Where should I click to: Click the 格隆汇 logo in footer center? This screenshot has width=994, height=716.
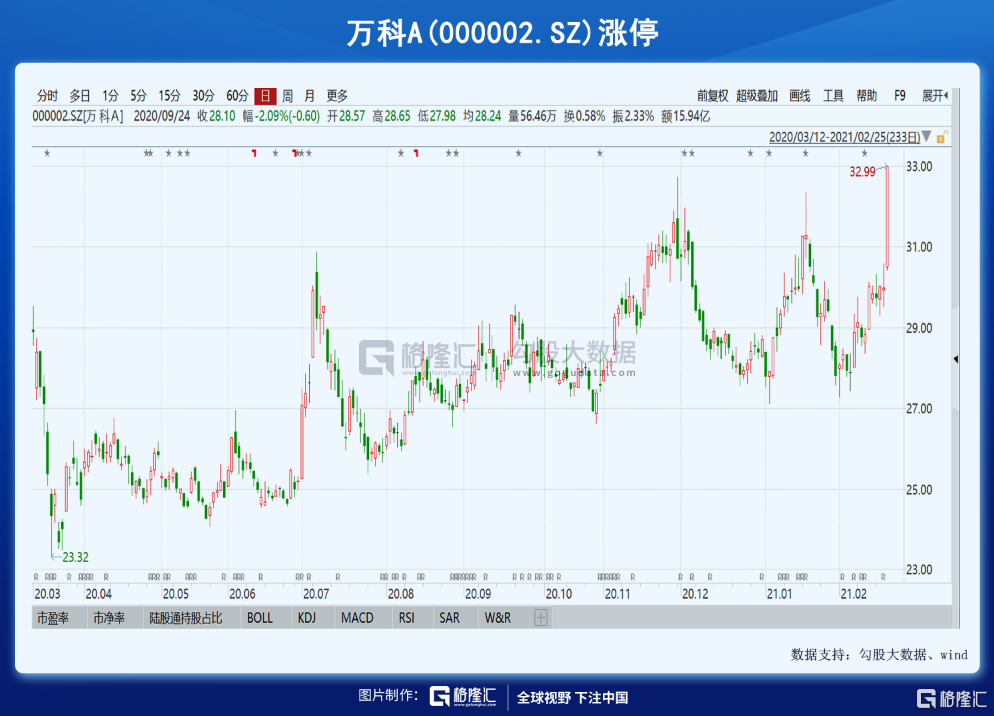tap(463, 696)
